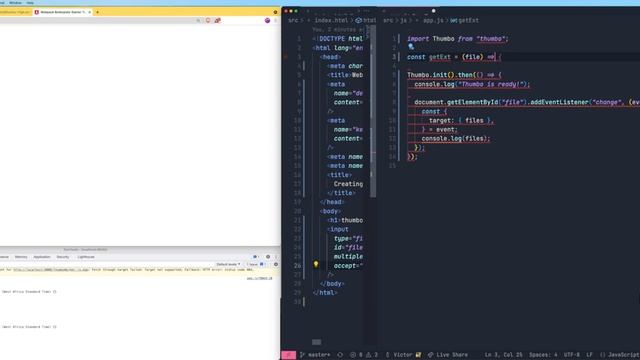The width and height of the screenshot is (640, 360).
Task: Click the Ln 3, Col 25 cursor position
Action: tap(503, 355)
